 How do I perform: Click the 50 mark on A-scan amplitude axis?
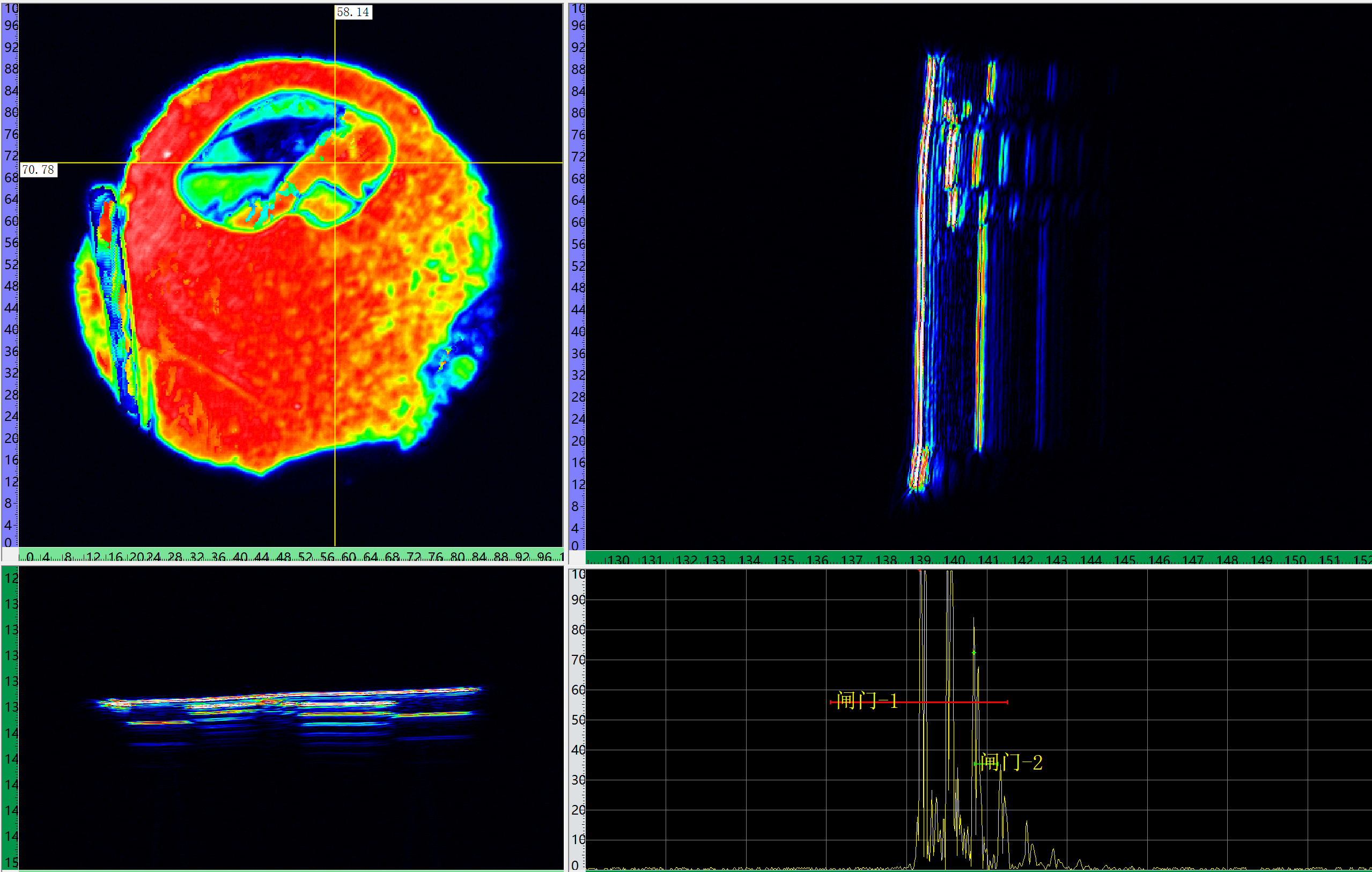point(578,719)
